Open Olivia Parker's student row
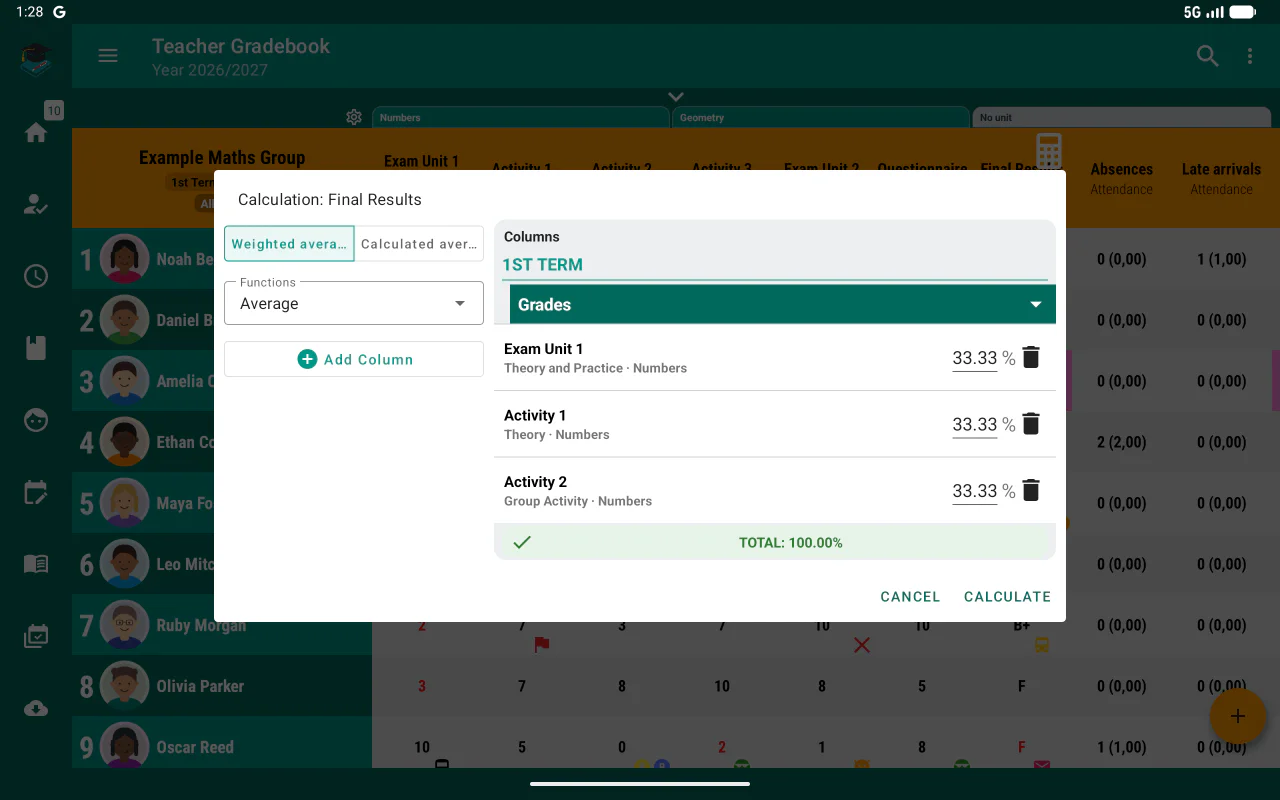The image size is (1280, 800). (x=222, y=686)
